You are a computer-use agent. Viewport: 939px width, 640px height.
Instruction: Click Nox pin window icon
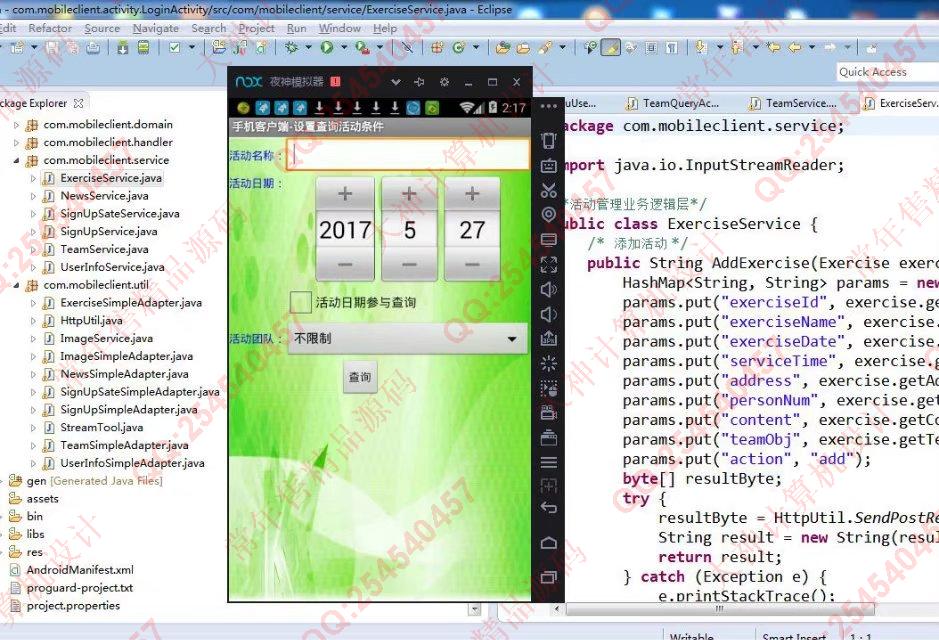pyautogui.click(x=419, y=82)
